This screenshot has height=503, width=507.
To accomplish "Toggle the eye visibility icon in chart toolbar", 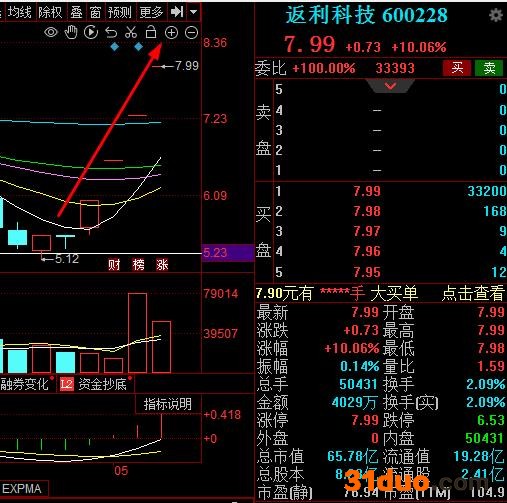I will (x=51, y=33).
